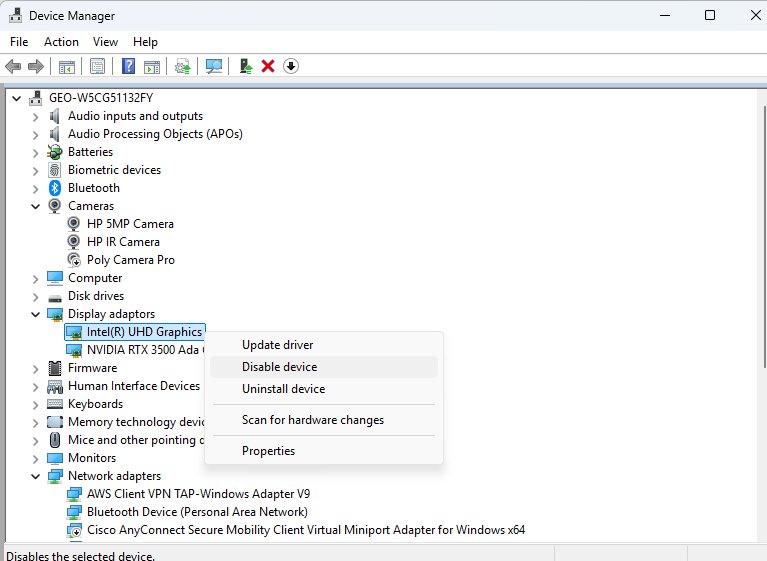
Task: Click the Update device driver toolbar icon
Action: (x=245, y=66)
